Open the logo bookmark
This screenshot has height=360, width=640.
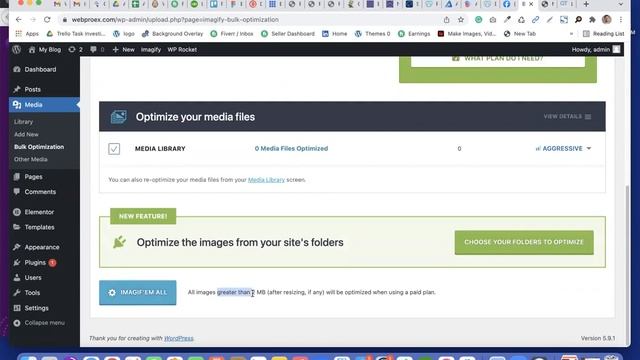[x=124, y=34]
